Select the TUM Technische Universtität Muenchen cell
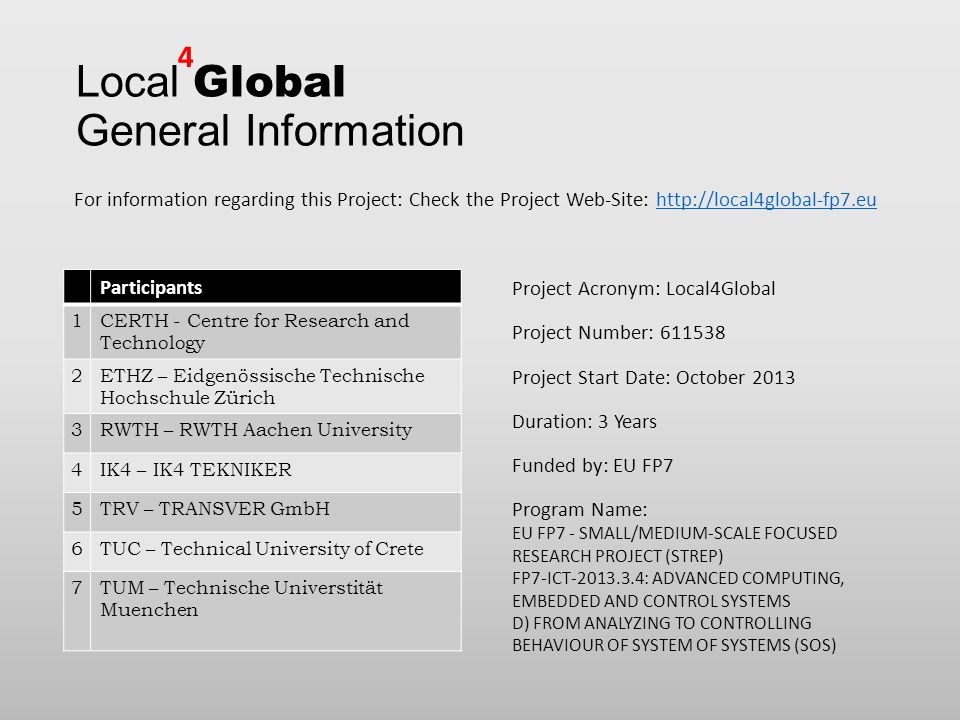Image resolution: width=960 pixels, height=720 pixels. pyautogui.click(x=276, y=611)
